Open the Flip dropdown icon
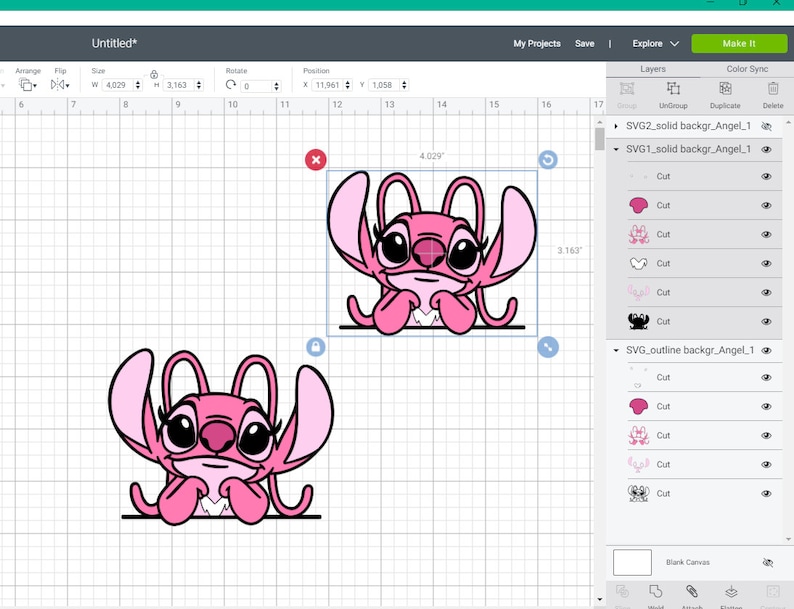 (60, 85)
